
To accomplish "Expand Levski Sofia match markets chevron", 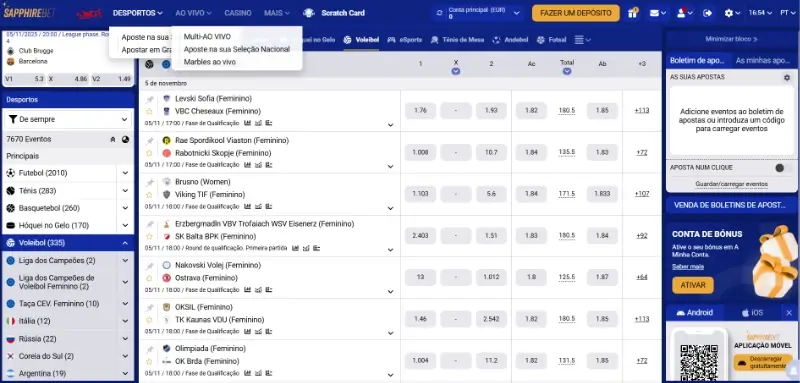I will click(x=391, y=125).
